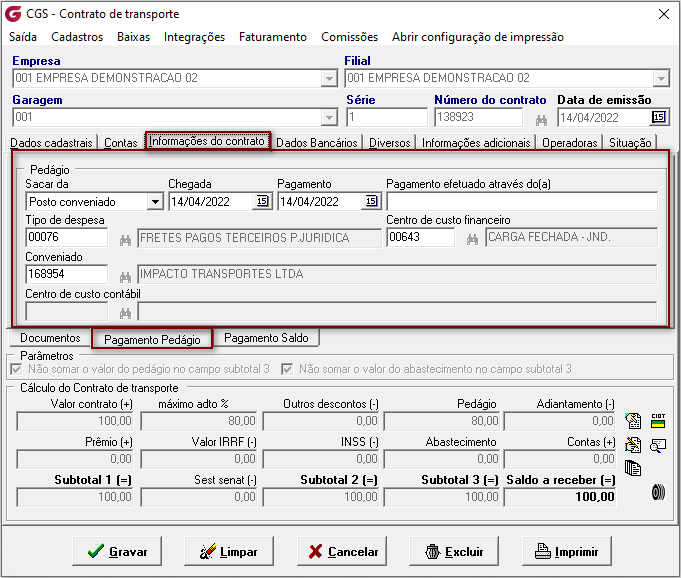Viewport: 681px width, 578px height.
Task: Open search binoculars for Conveniado
Action: click(x=125, y=277)
